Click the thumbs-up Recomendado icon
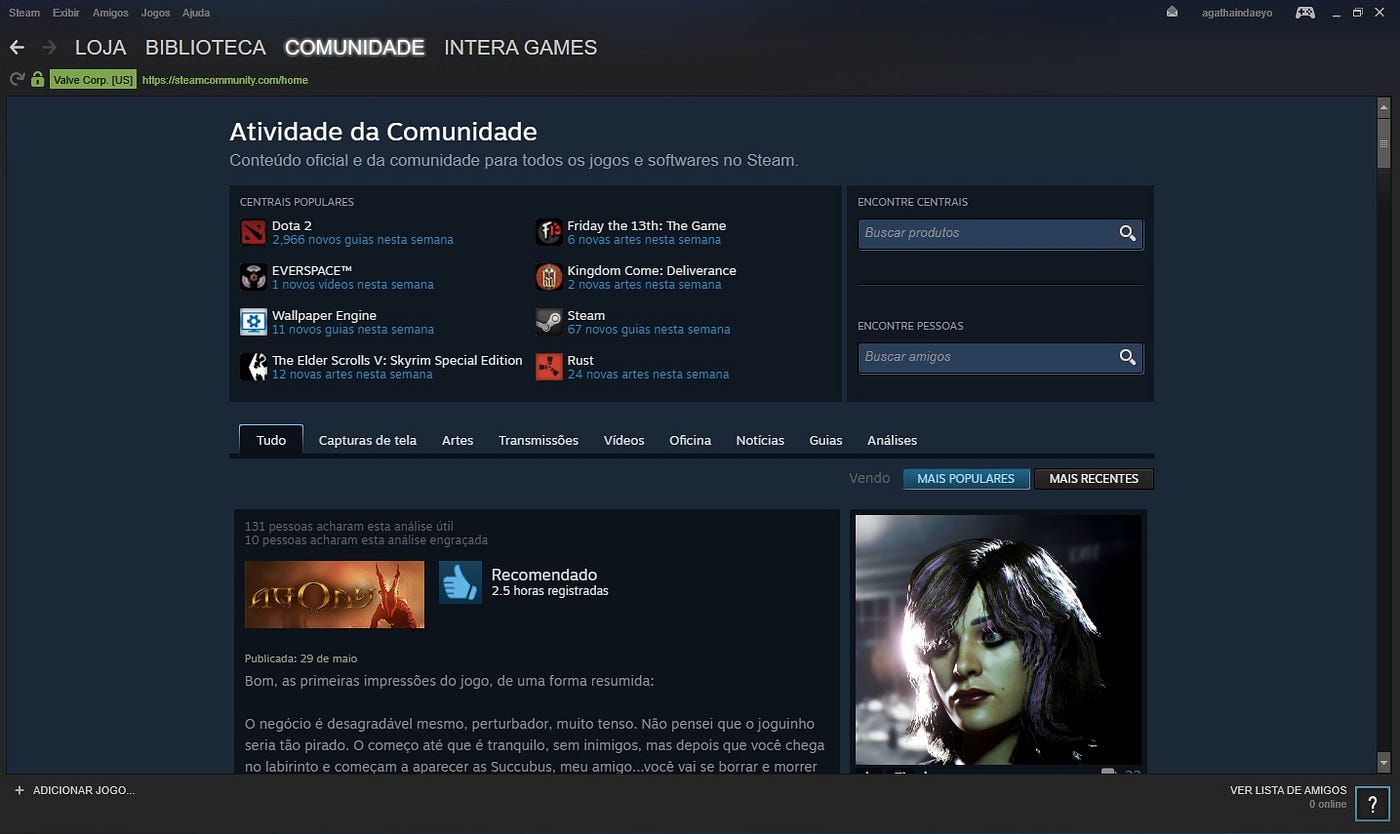 (460, 582)
